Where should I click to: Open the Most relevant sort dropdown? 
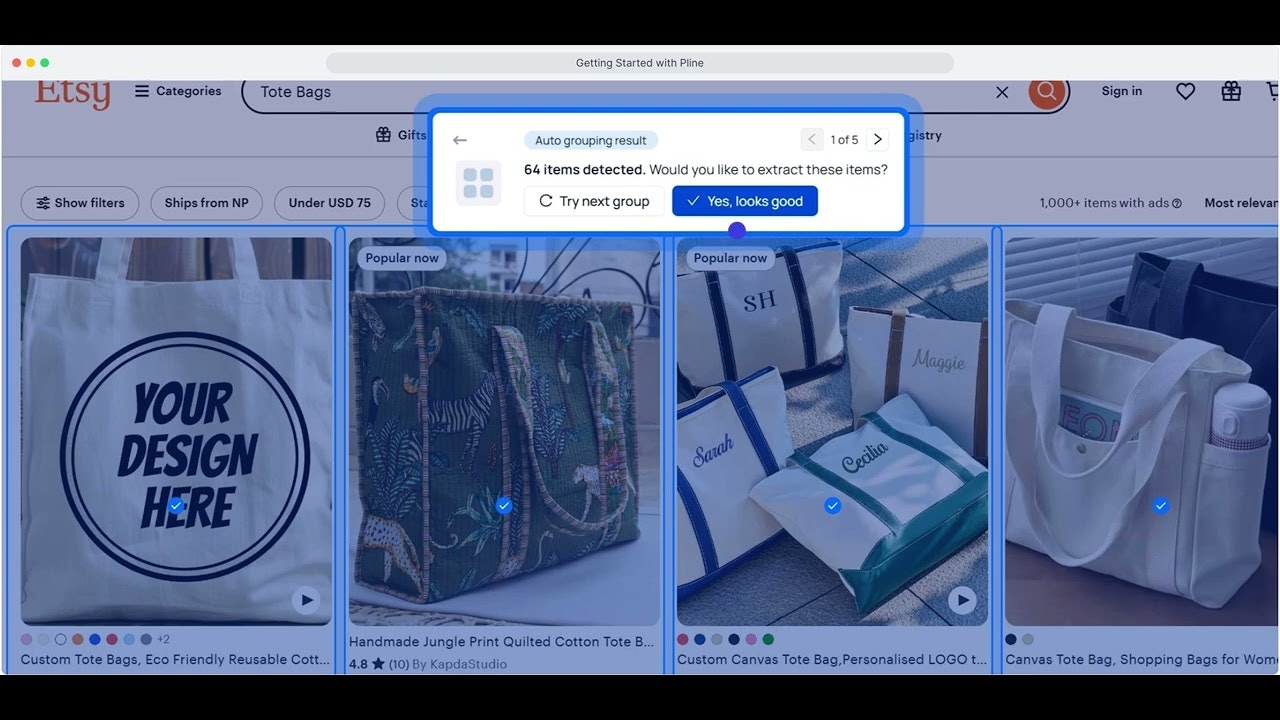click(1241, 203)
